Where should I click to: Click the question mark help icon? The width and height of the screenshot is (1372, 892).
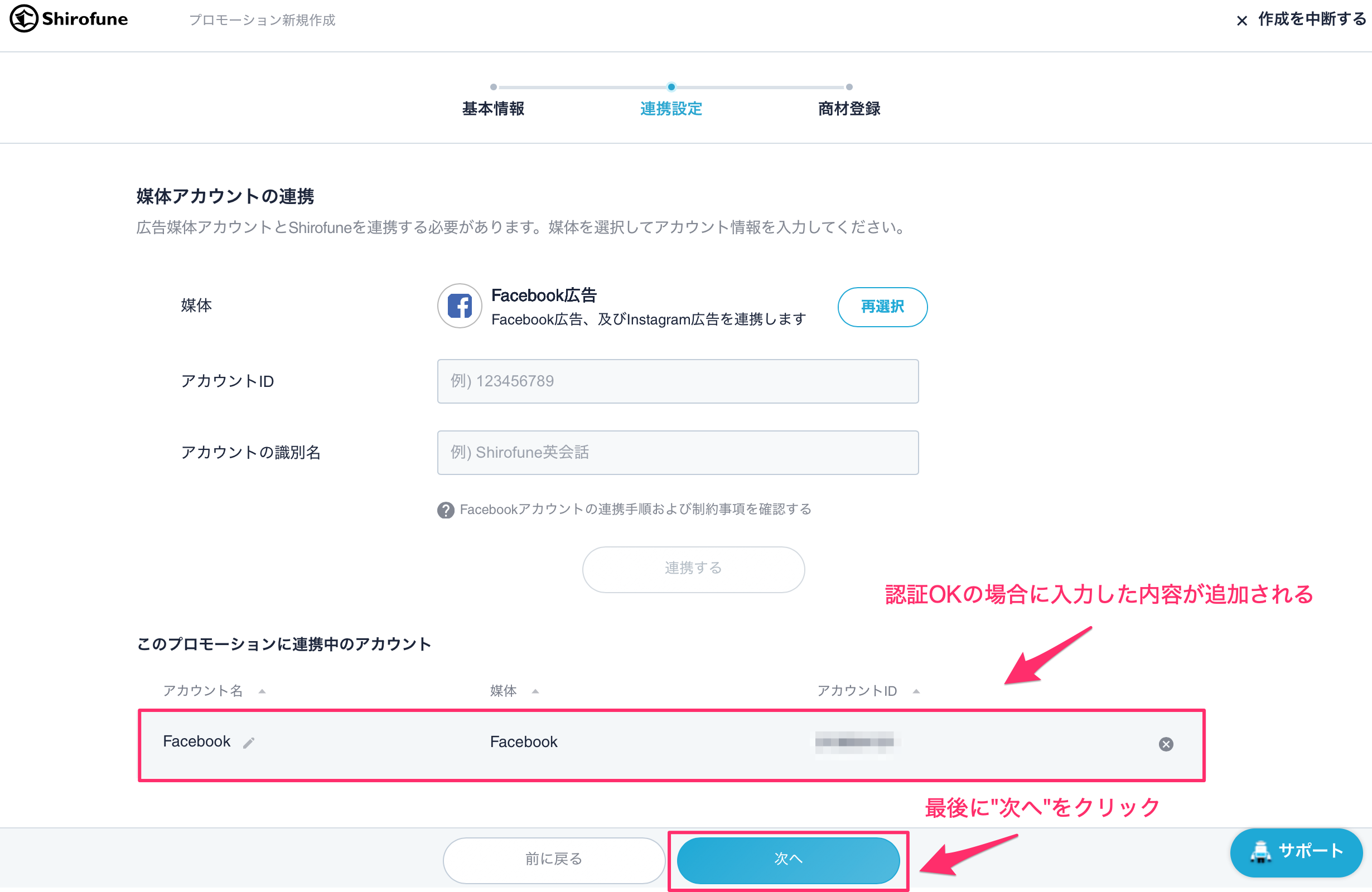445,510
